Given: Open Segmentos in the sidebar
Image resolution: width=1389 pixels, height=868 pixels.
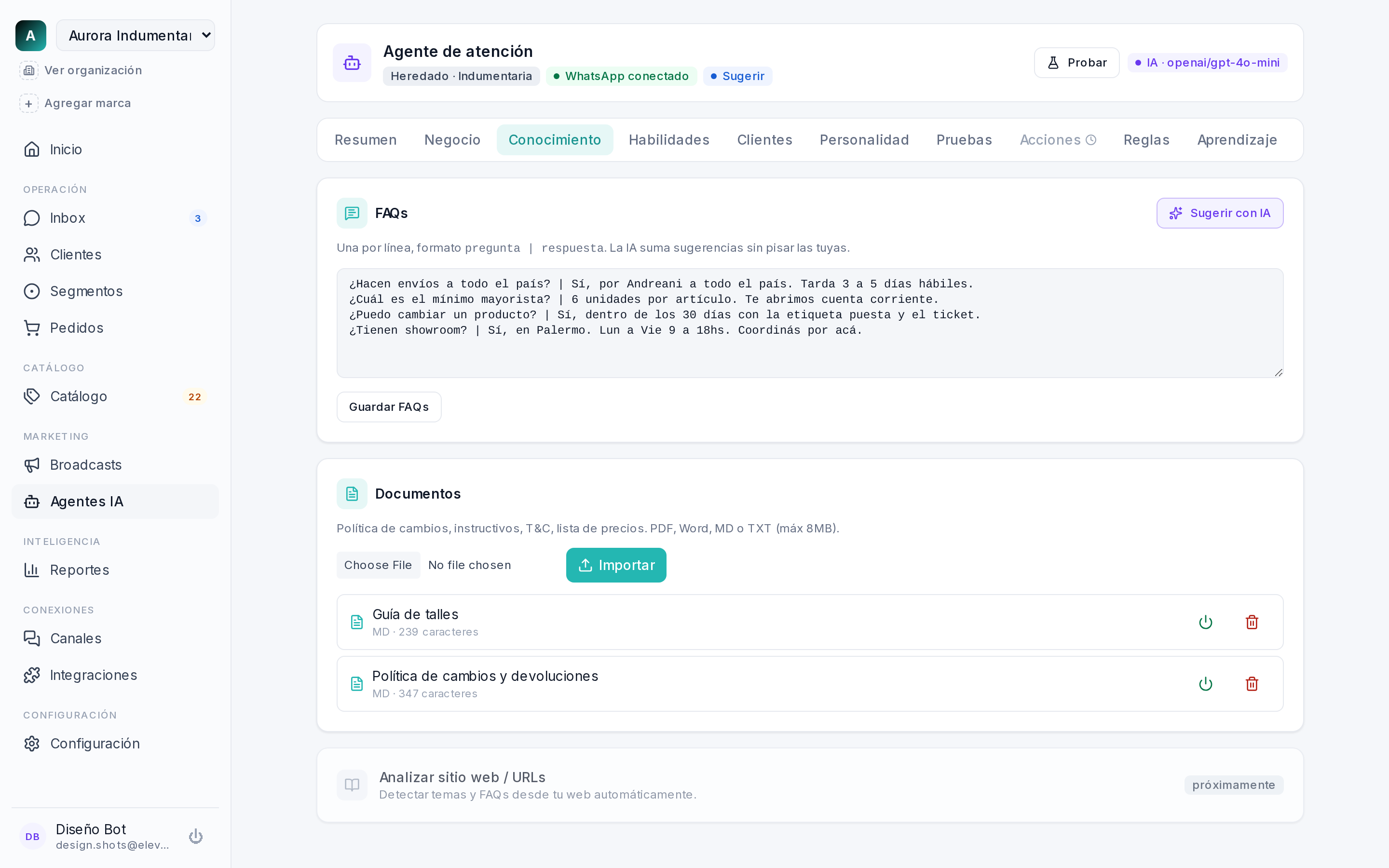Looking at the screenshot, I should (x=115, y=291).
